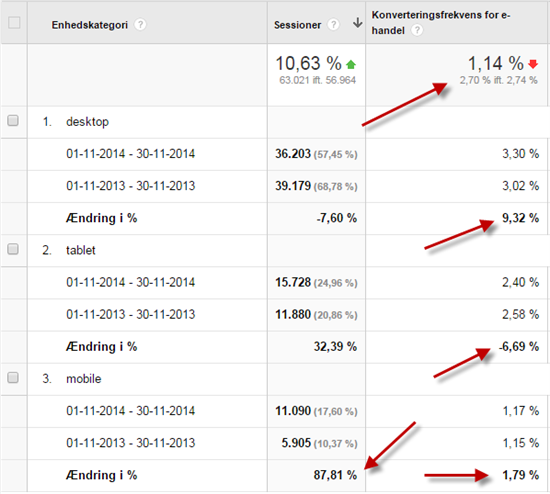Open the tablet device category link

click(x=81, y=250)
